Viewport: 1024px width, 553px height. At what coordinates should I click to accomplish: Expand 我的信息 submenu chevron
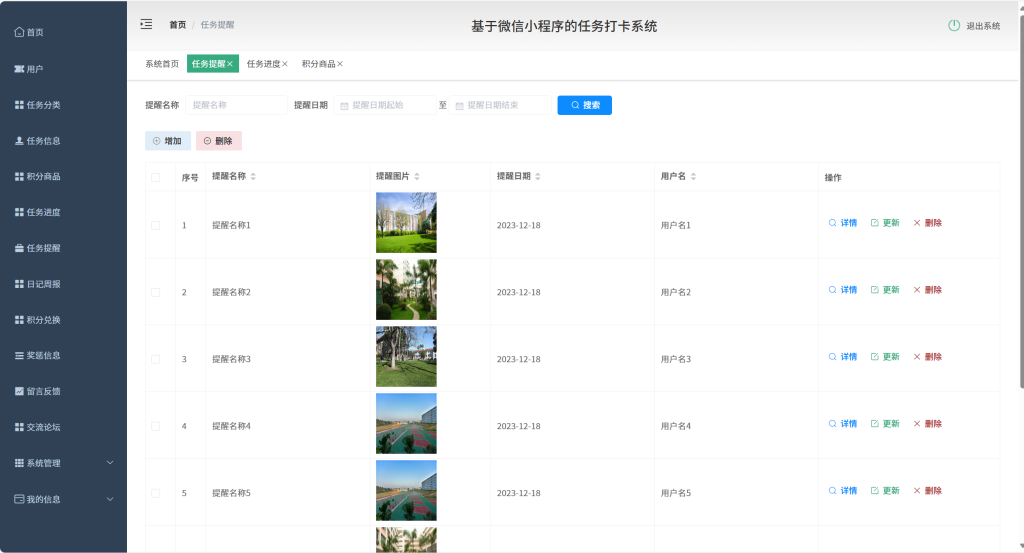(x=110, y=499)
